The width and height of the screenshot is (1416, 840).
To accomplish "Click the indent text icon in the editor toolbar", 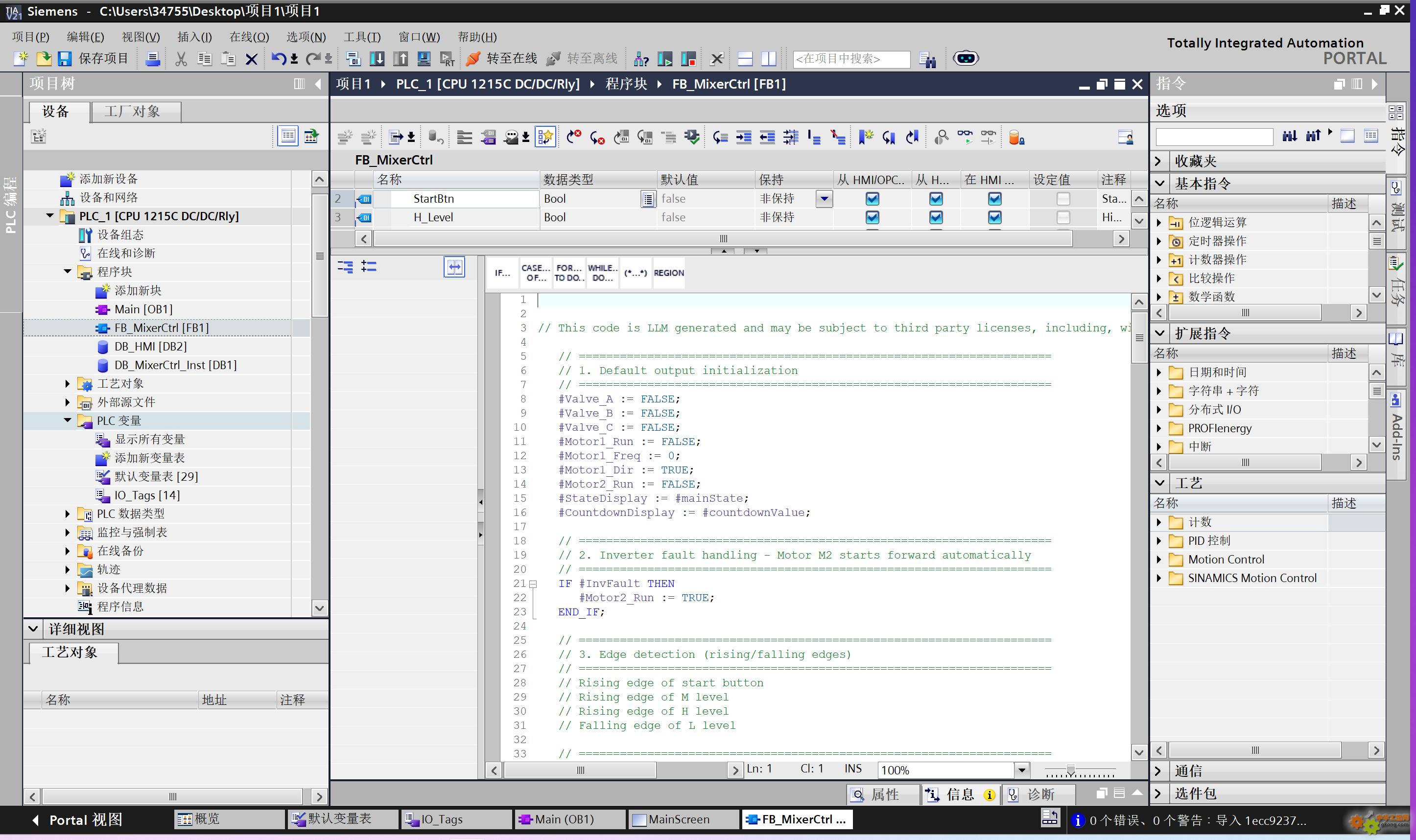I will point(743,137).
